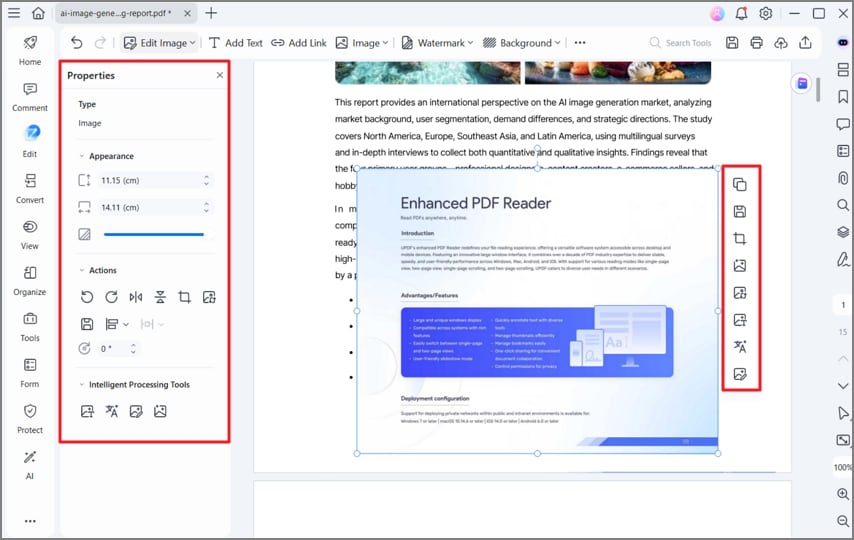Screen dimensions: 854x540
Task: Open the Watermark dropdown
Action: 437,43
